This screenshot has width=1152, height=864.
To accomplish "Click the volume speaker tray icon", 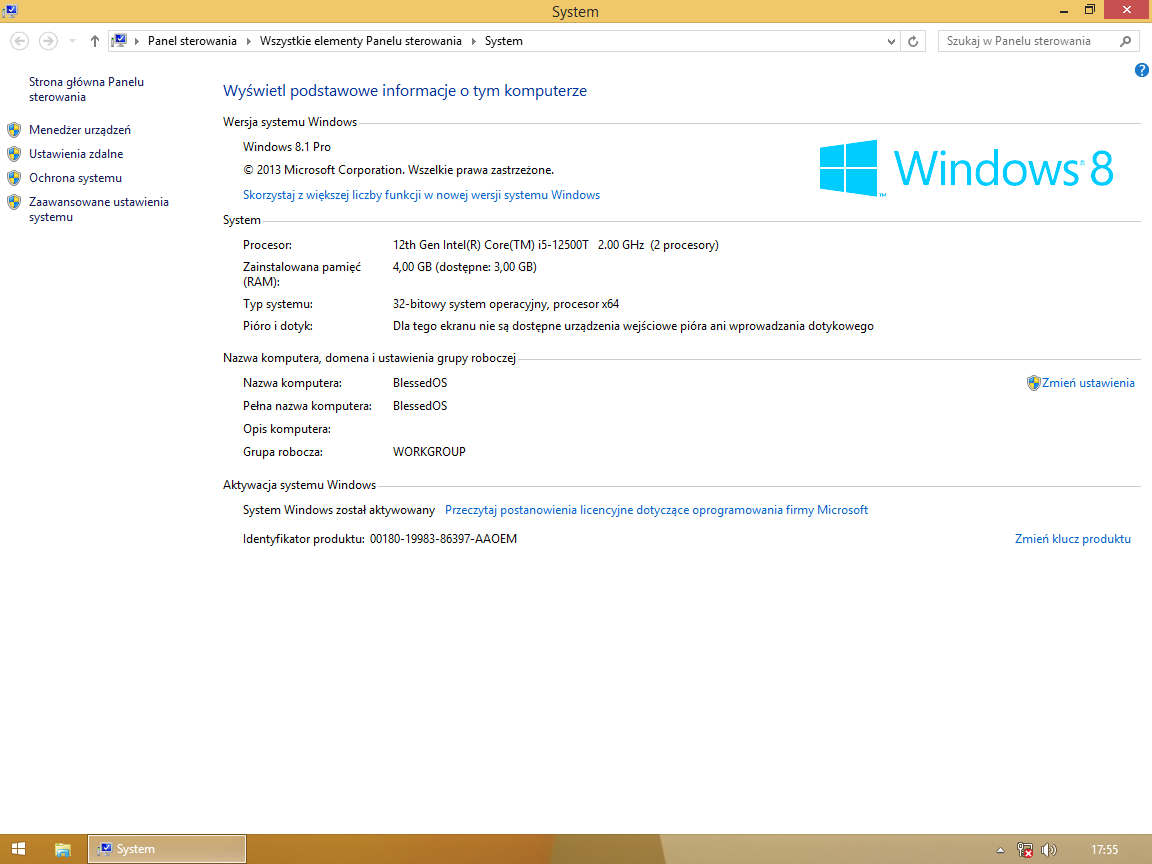I will 1048,850.
